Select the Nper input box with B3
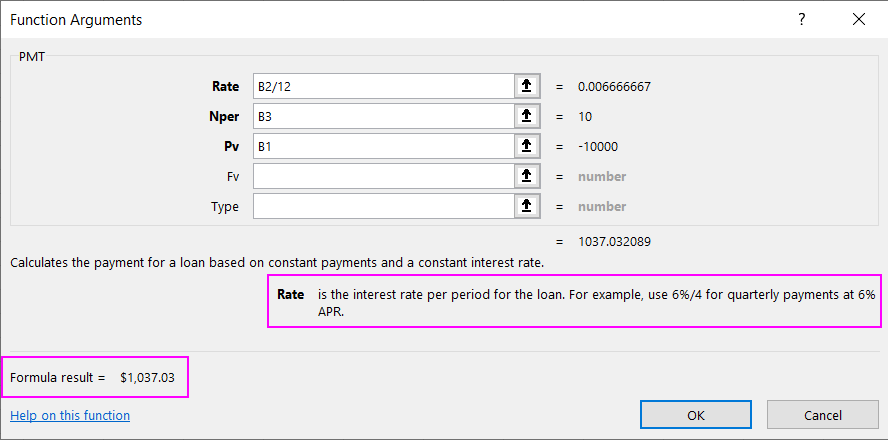 pyautogui.click(x=382, y=116)
